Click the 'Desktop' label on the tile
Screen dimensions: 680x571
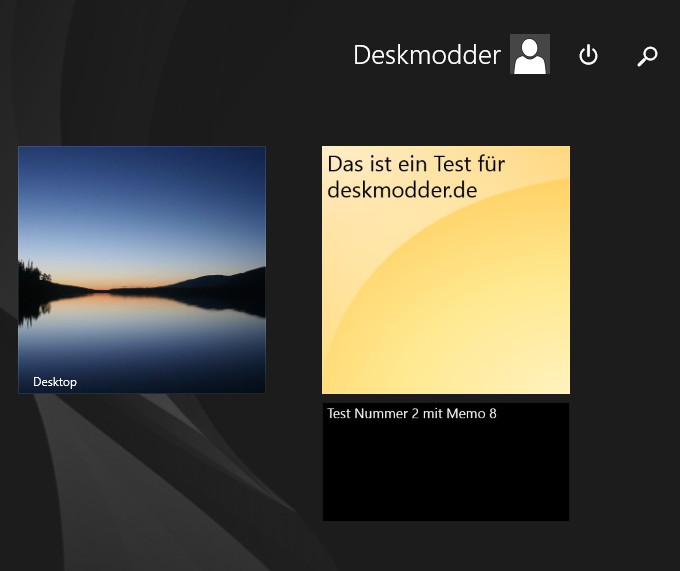[x=55, y=382]
